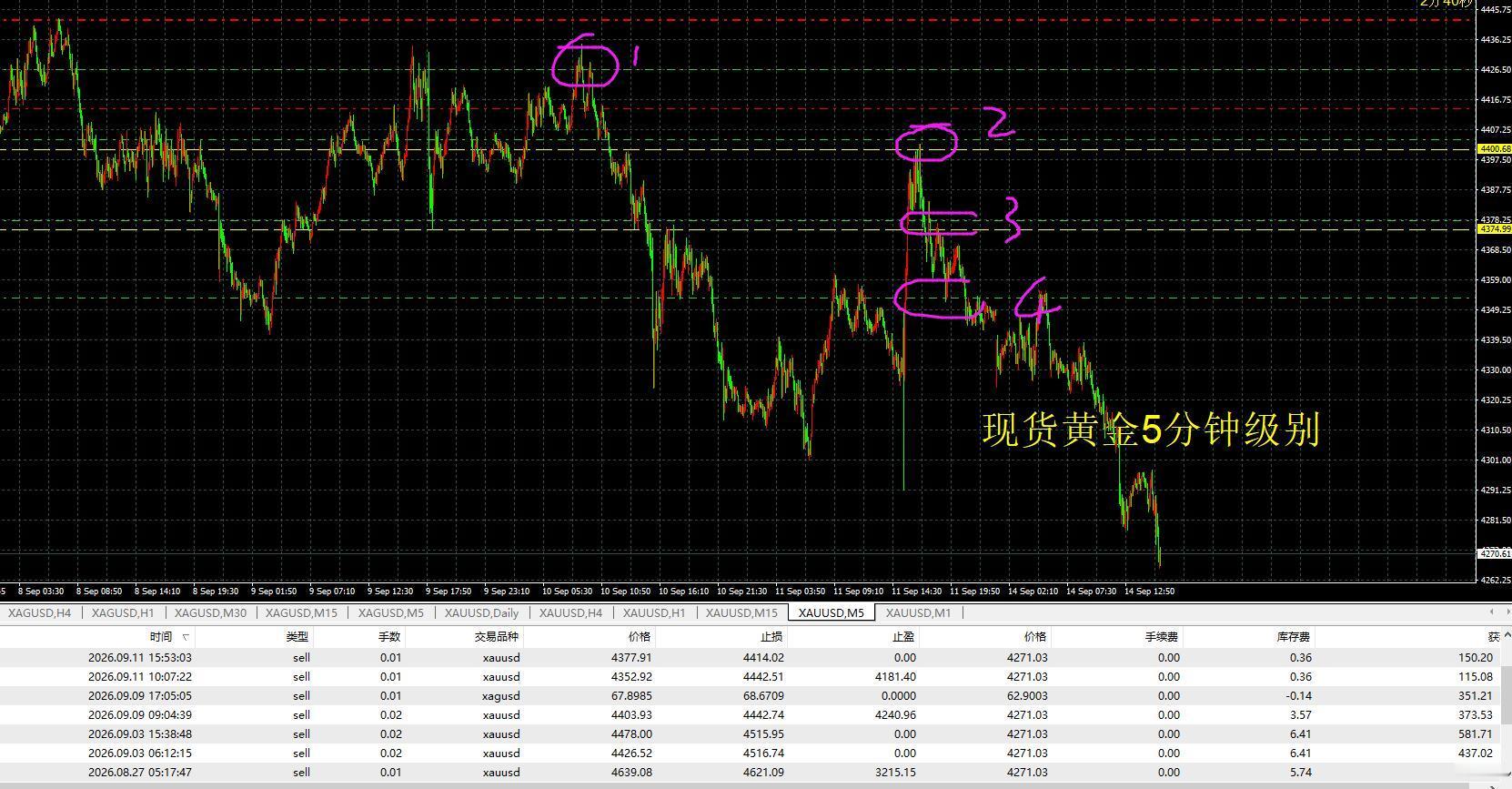Select the XAUUSD,Daily chart tab
Image resolution: width=1512 pixels, height=789 pixels.
tap(481, 612)
